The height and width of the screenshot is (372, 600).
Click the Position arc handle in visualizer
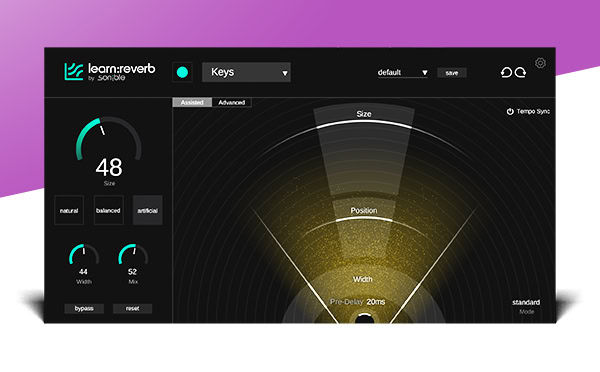click(364, 219)
